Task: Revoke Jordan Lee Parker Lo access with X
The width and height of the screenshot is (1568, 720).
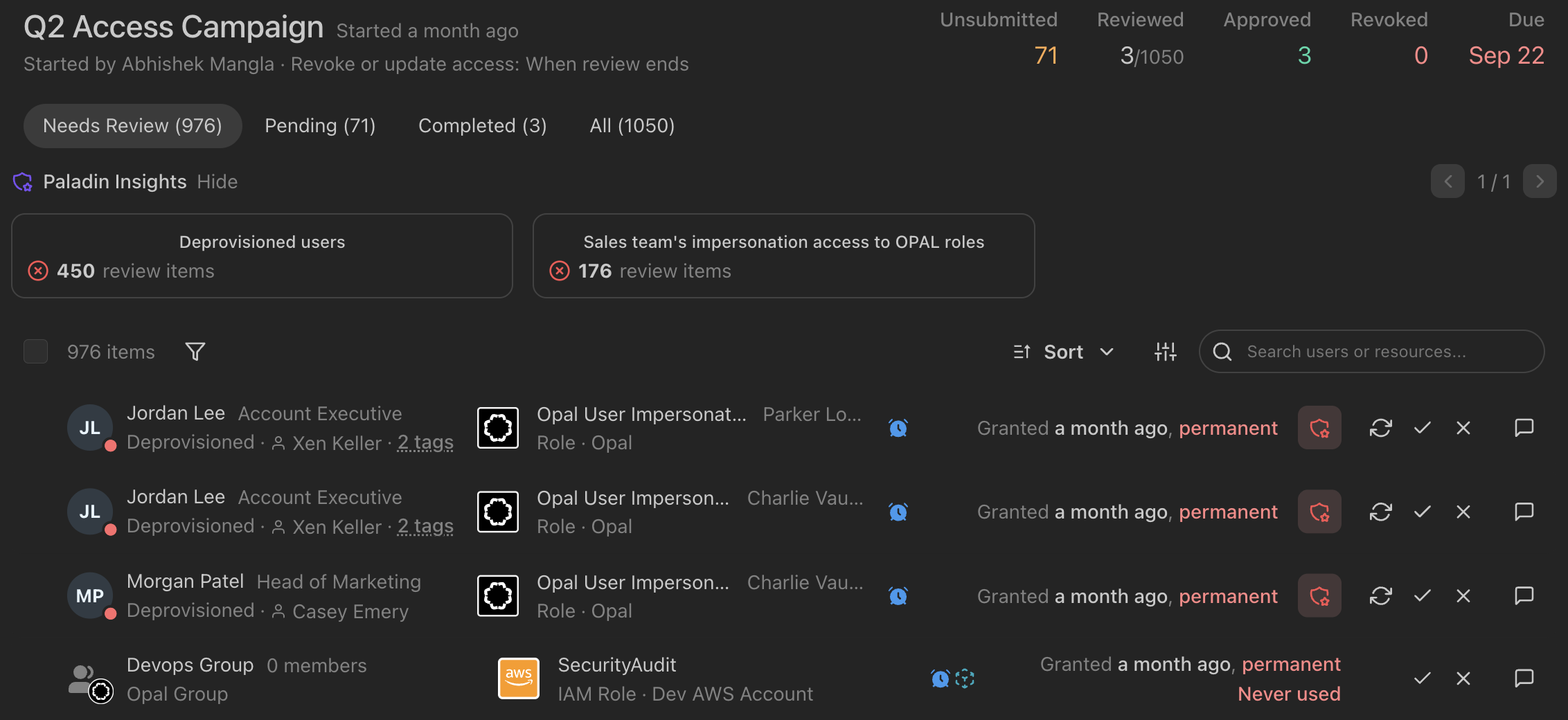Action: tap(1463, 428)
